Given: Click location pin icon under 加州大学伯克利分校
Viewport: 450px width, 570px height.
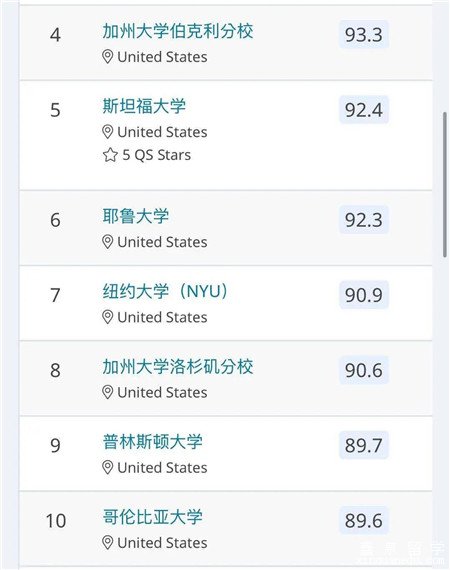Looking at the screenshot, I should pos(107,57).
